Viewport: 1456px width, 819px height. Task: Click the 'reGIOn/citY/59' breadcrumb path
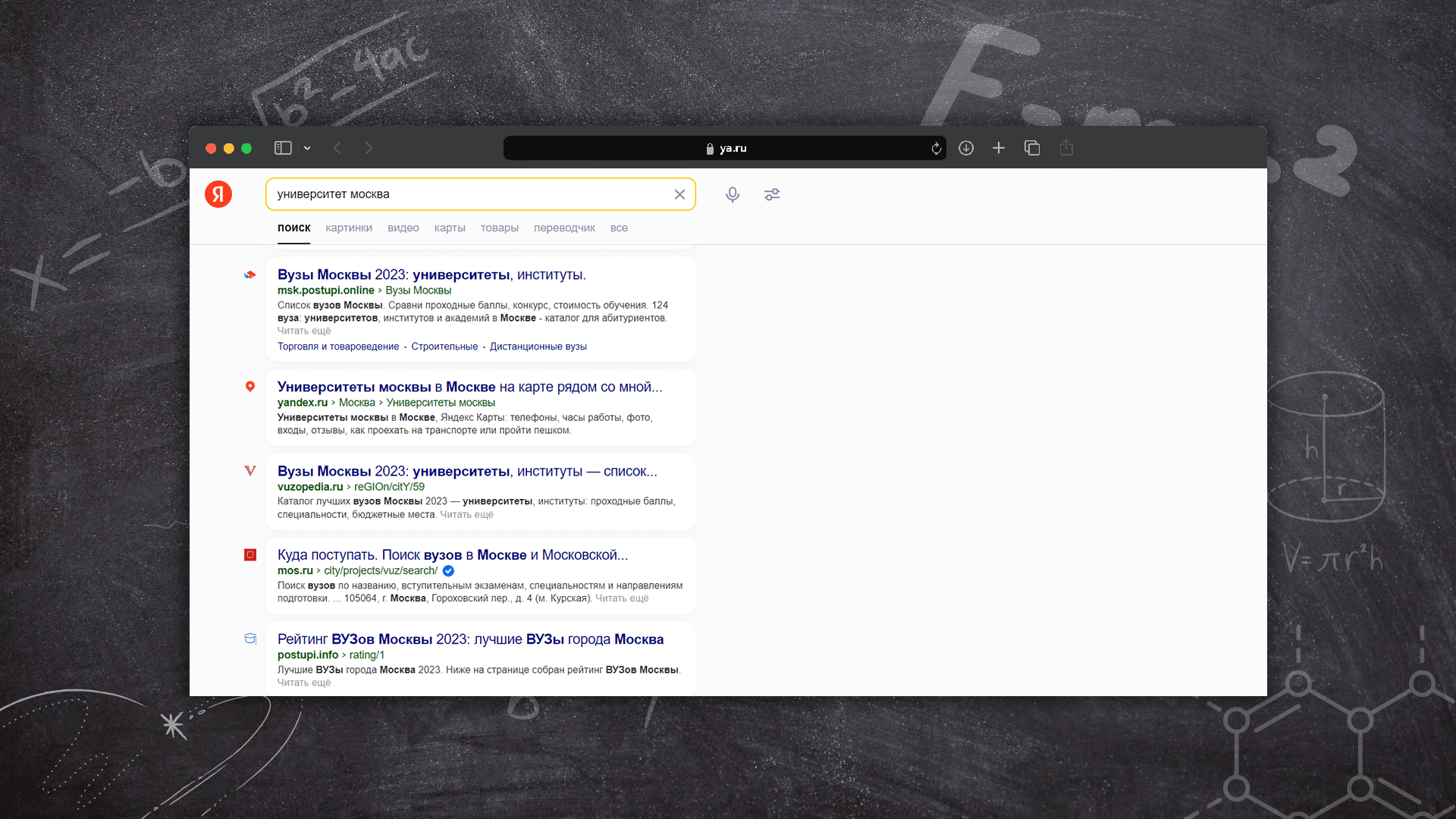389,487
